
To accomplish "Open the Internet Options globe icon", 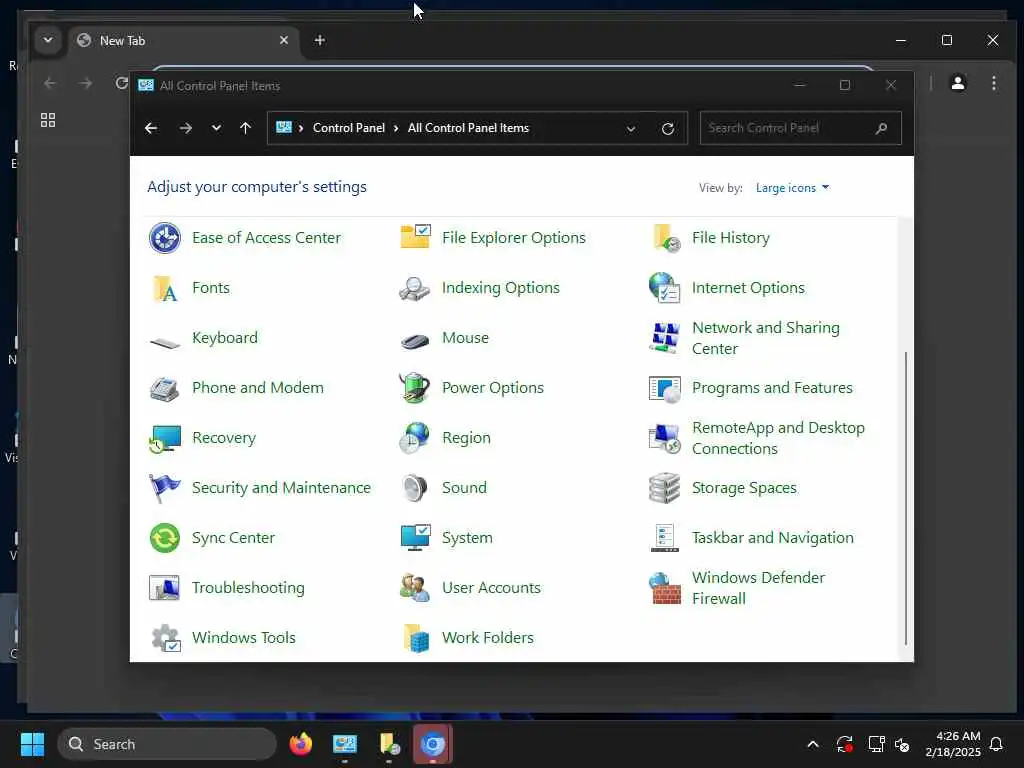I will (665, 288).
